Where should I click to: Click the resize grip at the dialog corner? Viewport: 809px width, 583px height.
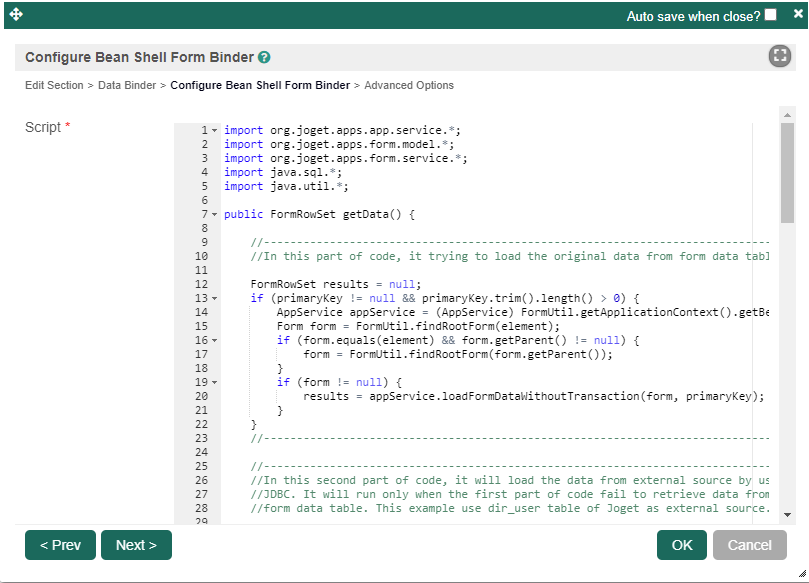(x=801, y=575)
